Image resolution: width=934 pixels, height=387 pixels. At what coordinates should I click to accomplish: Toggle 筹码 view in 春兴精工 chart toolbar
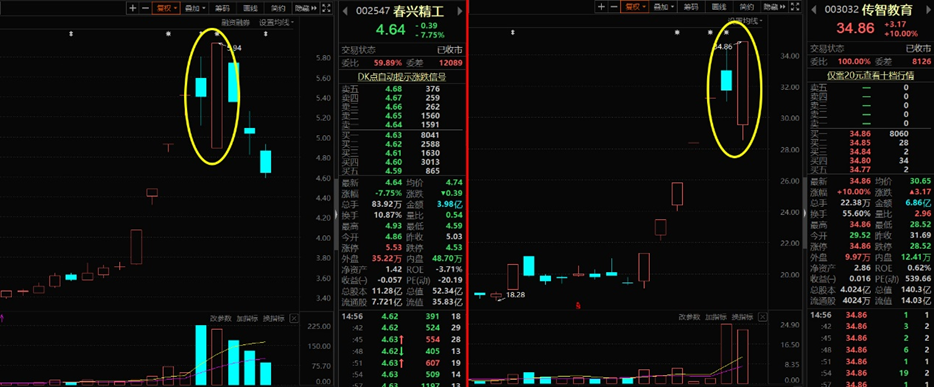pyautogui.click(x=223, y=8)
